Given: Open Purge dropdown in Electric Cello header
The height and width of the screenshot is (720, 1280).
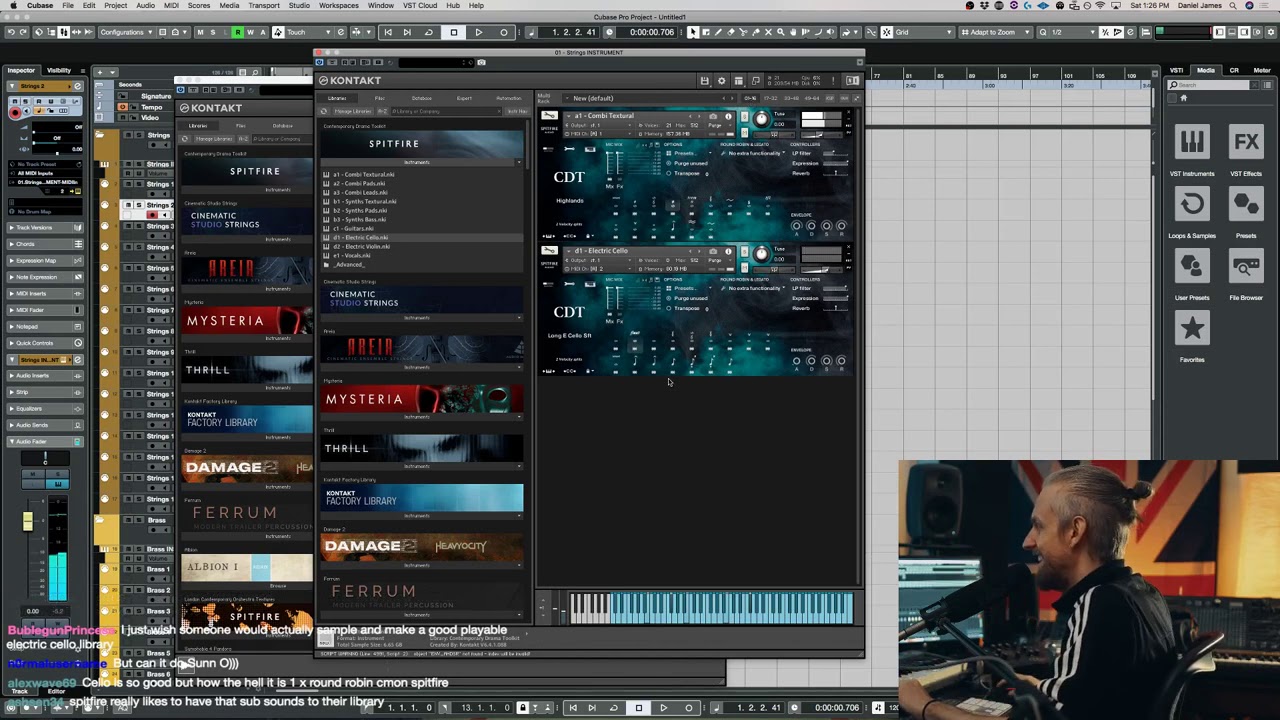Looking at the screenshot, I should pyautogui.click(x=719, y=260).
